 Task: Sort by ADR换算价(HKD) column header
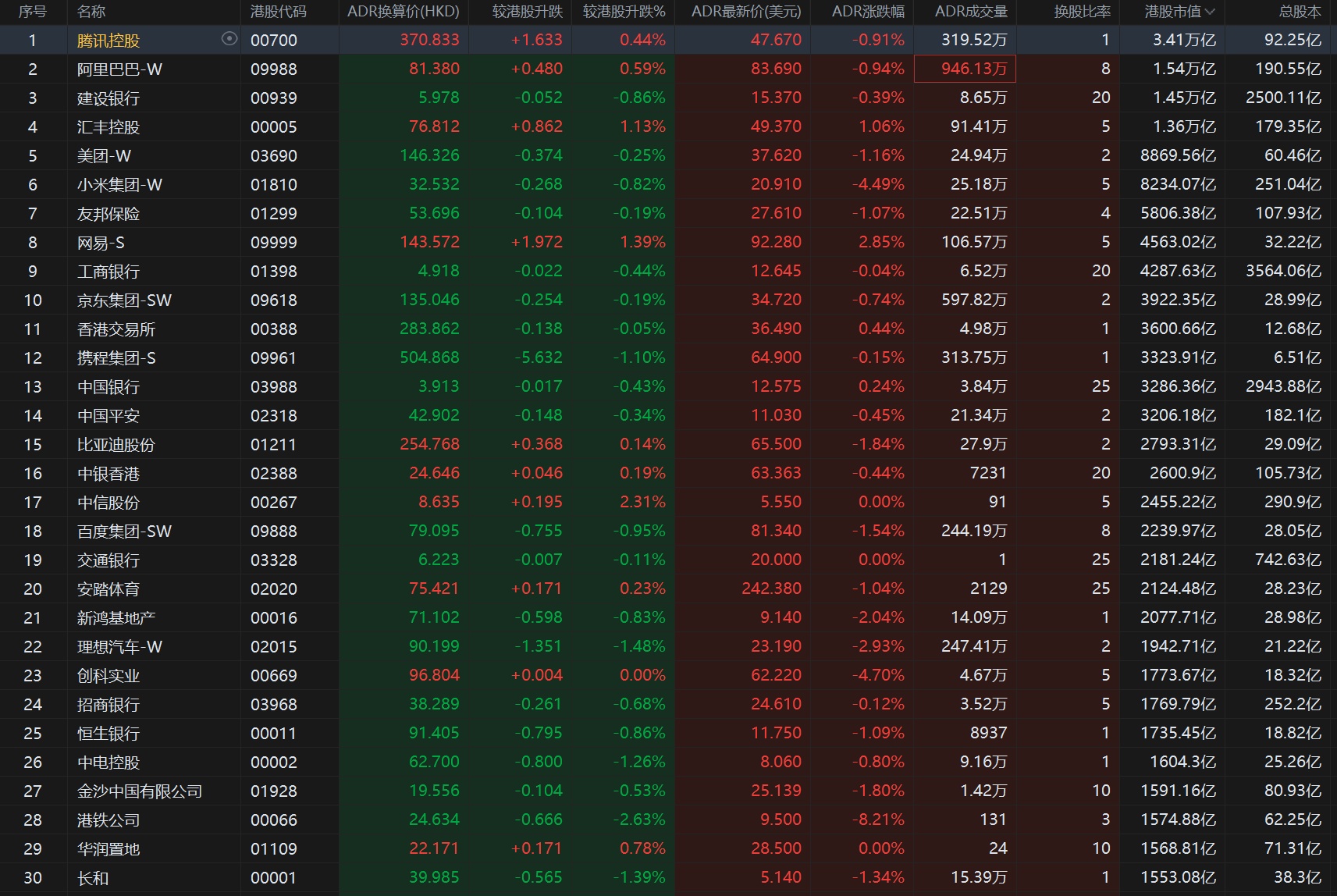[x=403, y=12]
